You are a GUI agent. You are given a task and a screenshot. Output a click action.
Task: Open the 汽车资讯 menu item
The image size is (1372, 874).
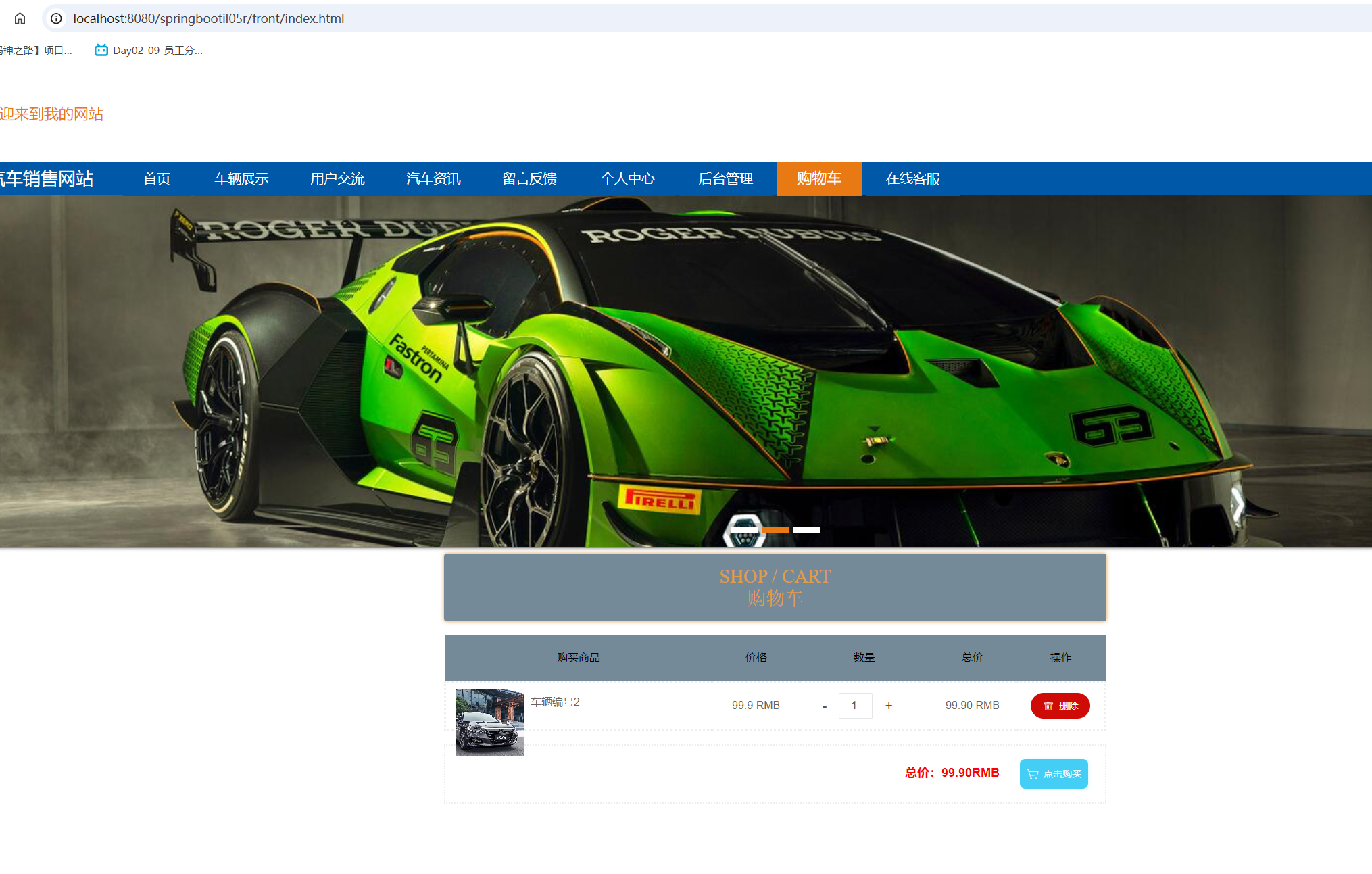coord(433,178)
